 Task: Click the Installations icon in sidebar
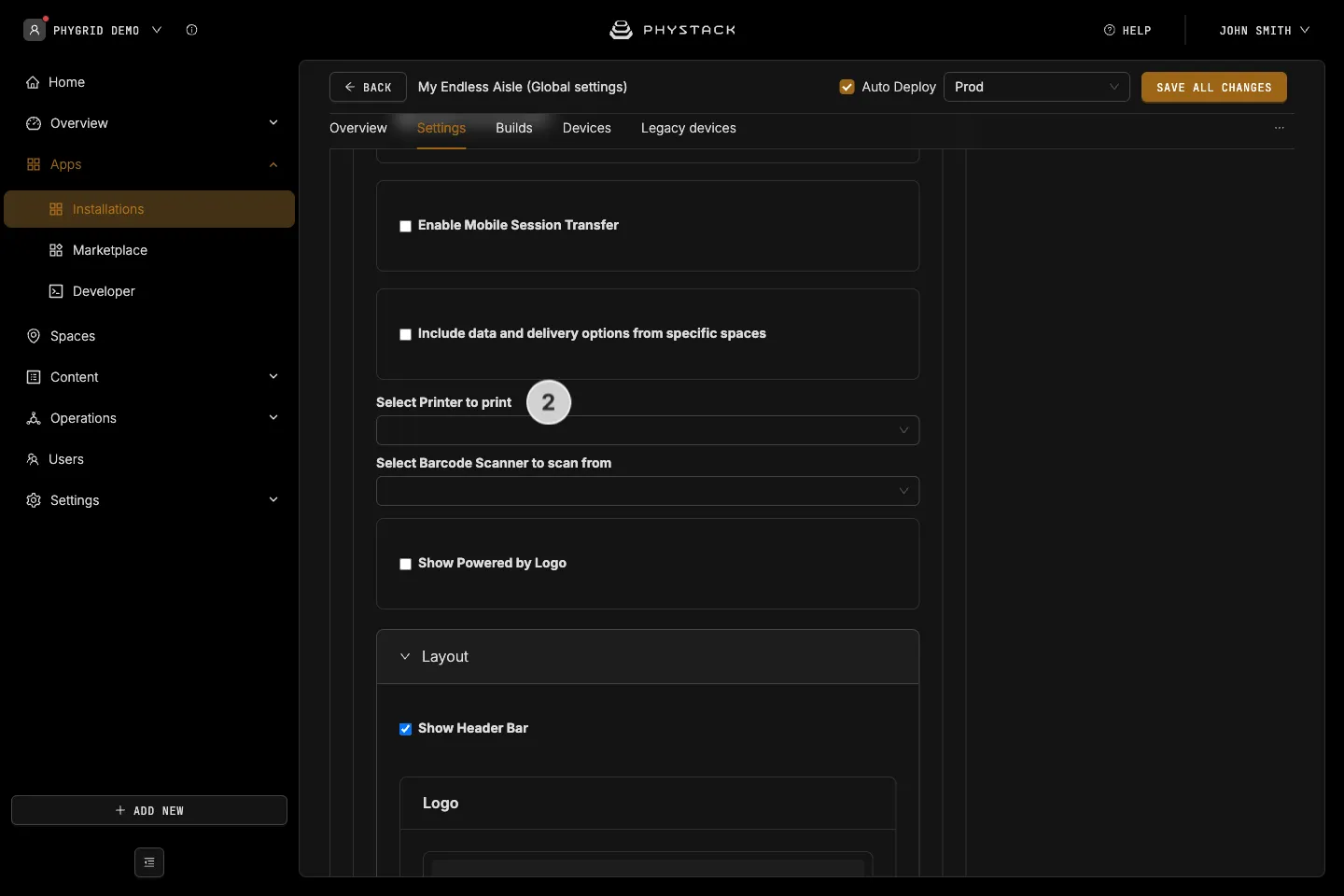tap(56, 209)
